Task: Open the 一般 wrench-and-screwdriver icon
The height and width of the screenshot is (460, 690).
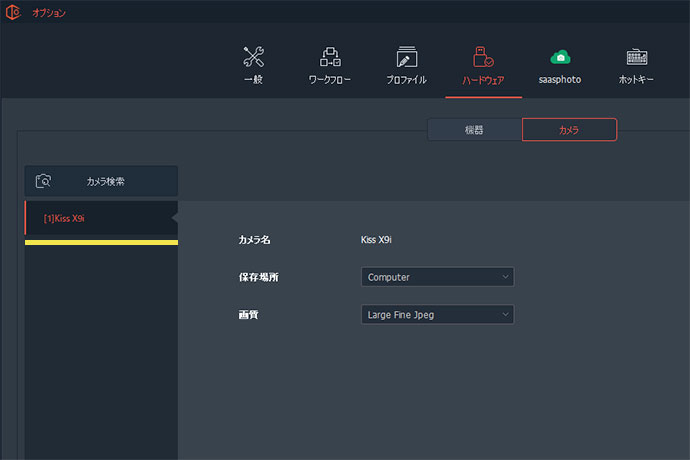Action: tap(253, 57)
